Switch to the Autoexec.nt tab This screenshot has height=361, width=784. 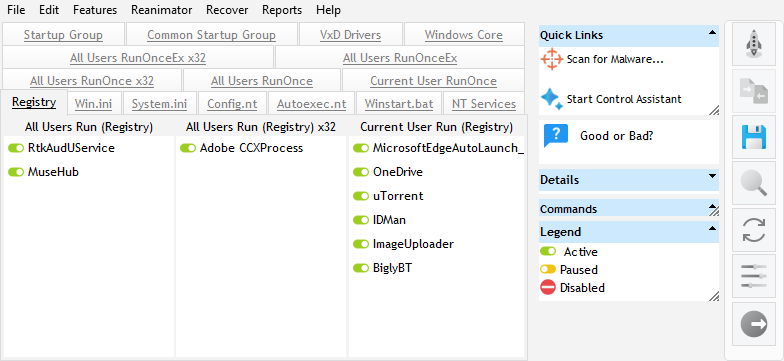point(312,104)
